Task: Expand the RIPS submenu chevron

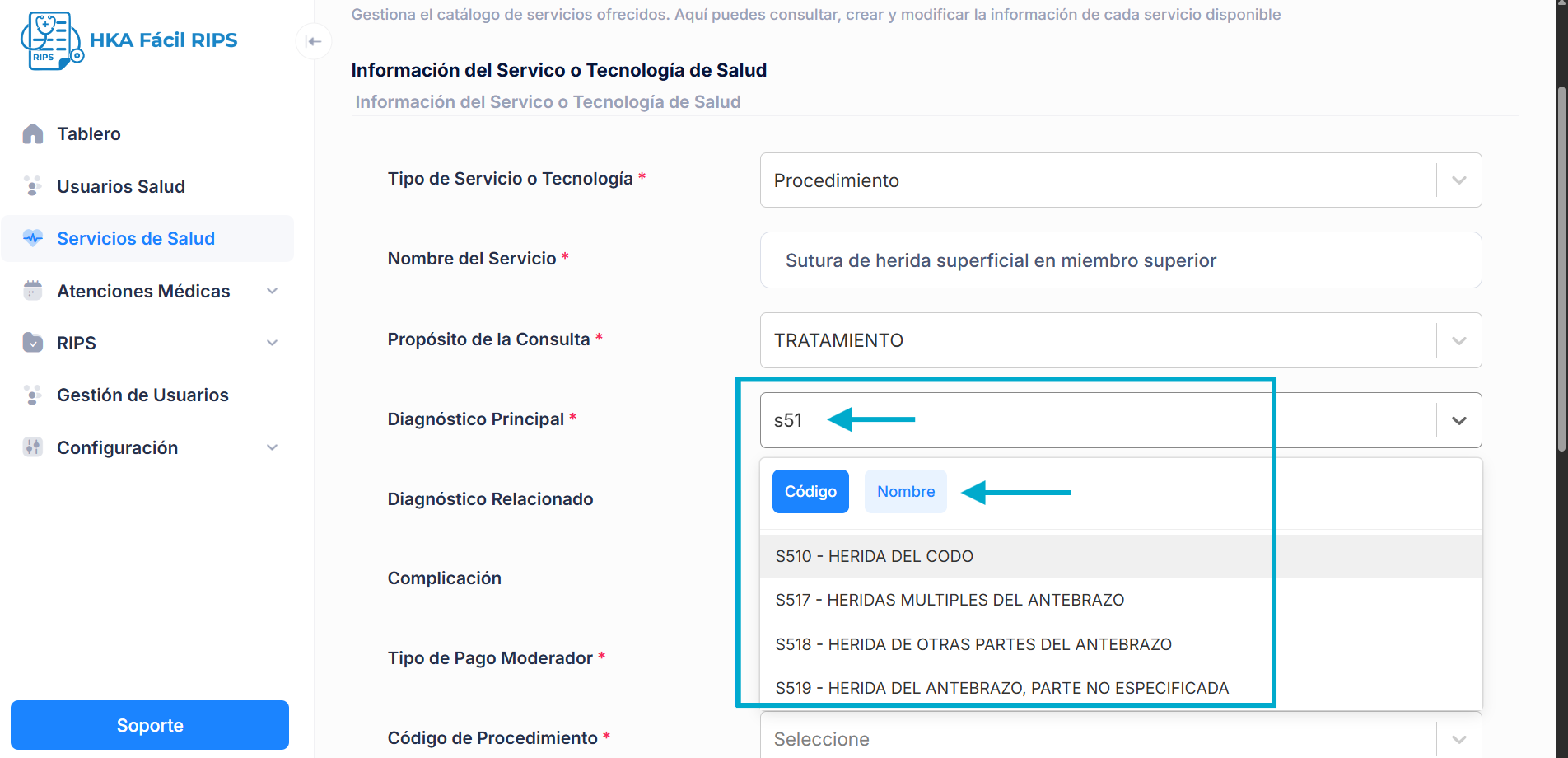Action: [x=273, y=343]
